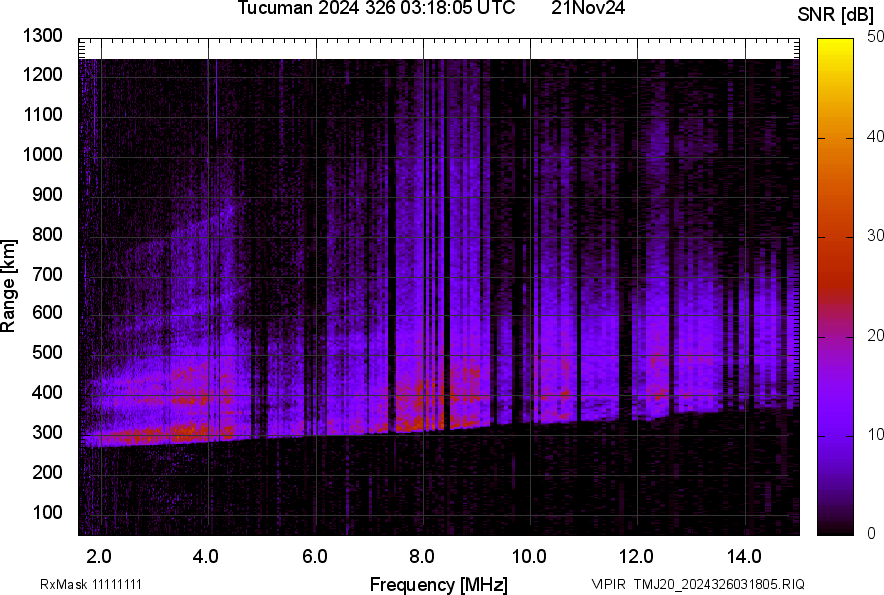The width and height of the screenshot is (884, 595).
Task: Click the 1300 range tick label
Action: pyautogui.click(x=42, y=36)
